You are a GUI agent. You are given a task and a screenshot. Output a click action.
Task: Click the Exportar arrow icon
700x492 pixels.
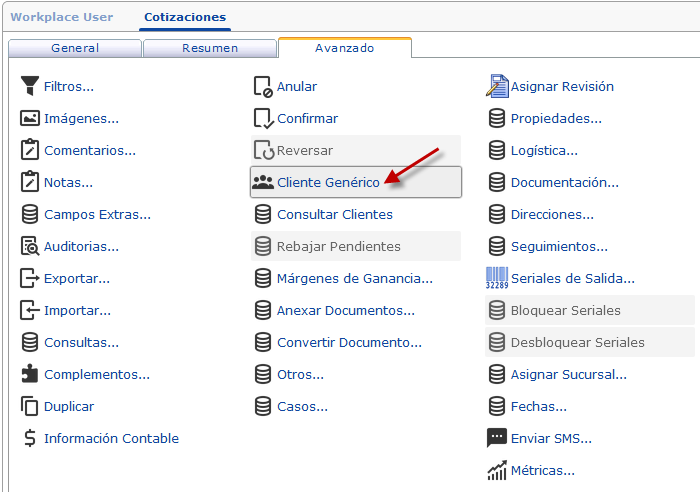click(29, 278)
